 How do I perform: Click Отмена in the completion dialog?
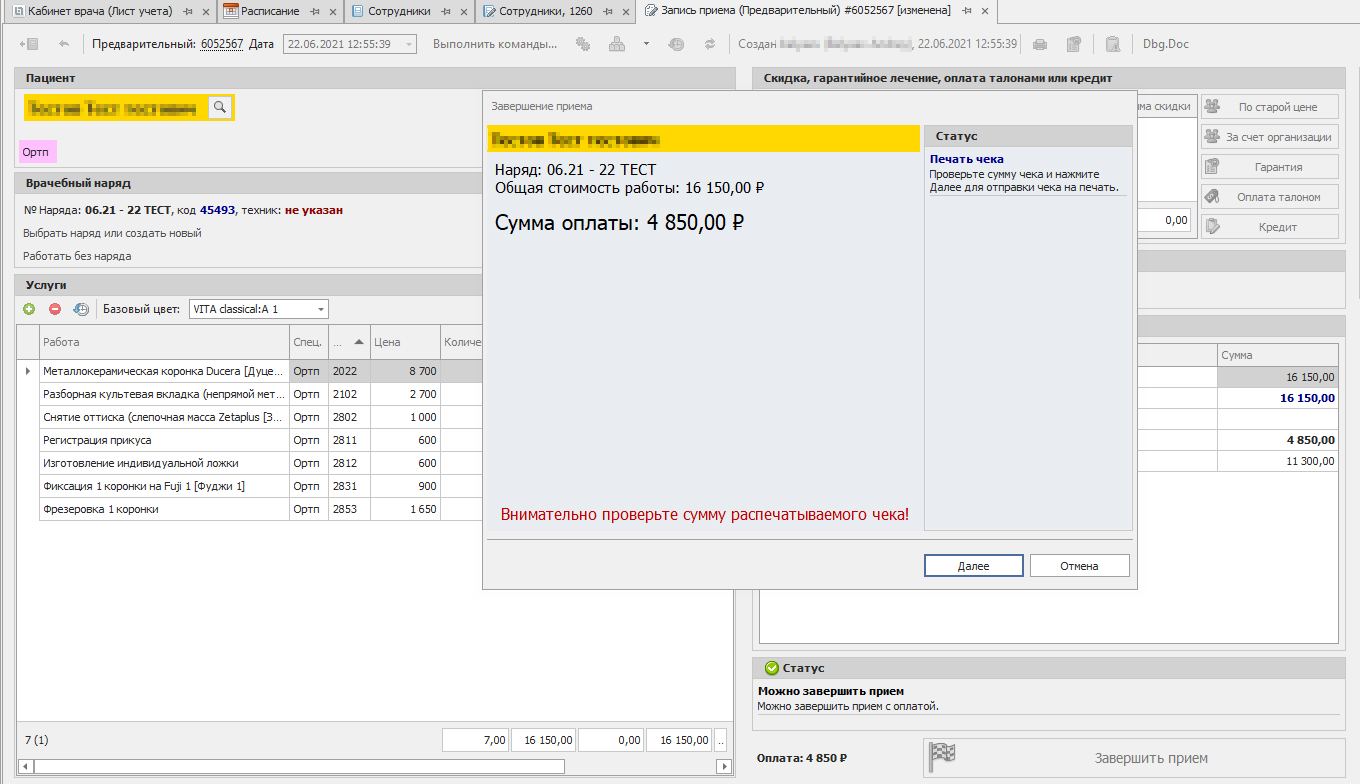1079,566
